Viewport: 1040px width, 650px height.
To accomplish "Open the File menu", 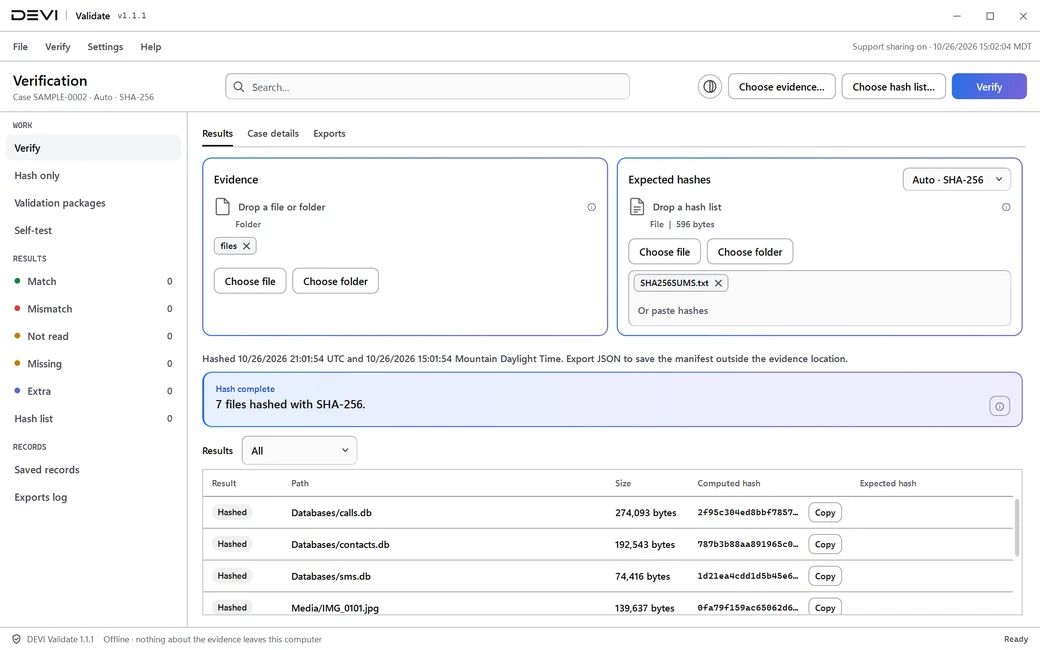I will [21, 47].
